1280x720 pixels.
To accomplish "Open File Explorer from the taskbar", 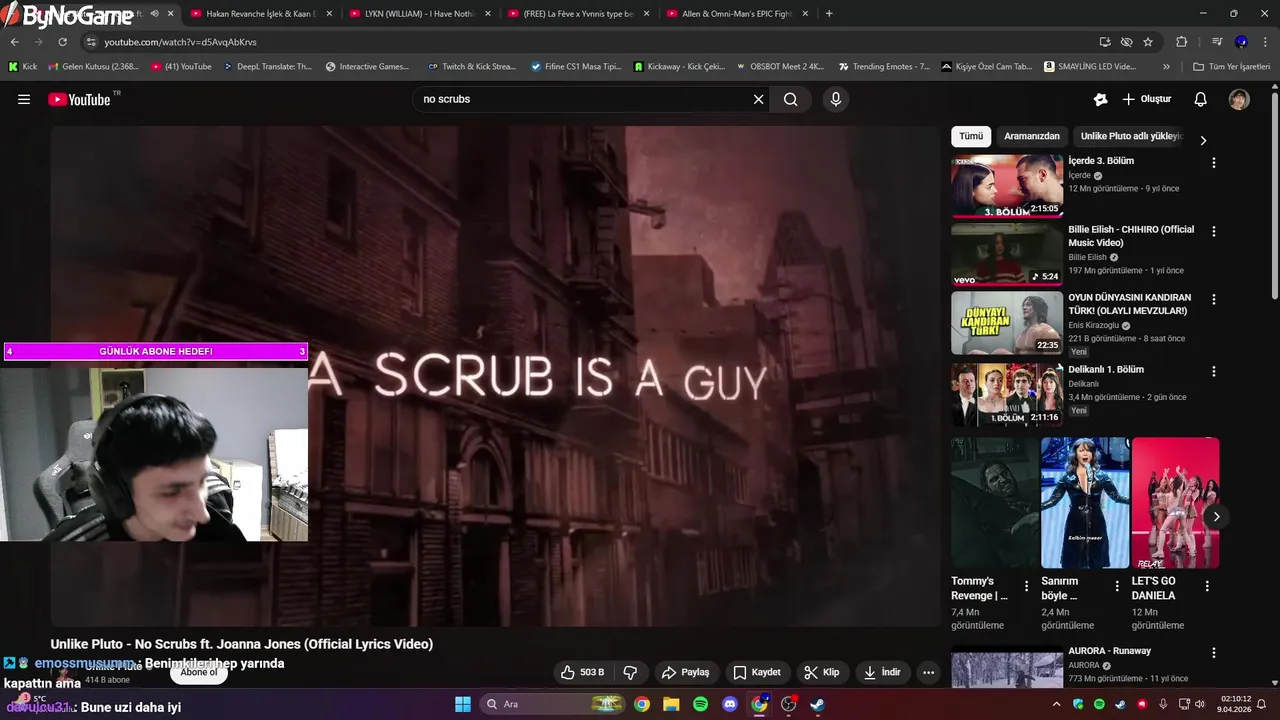I will 671,704.
